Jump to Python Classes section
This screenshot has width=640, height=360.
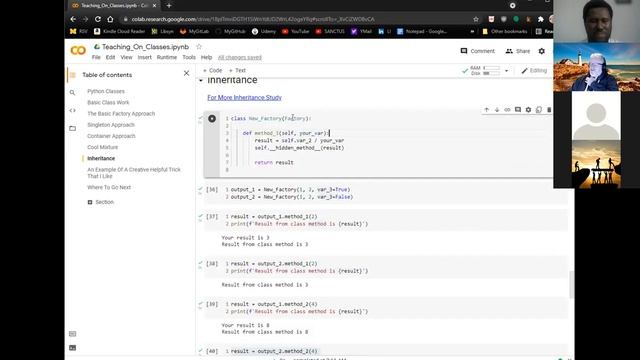tap(106, 91)
